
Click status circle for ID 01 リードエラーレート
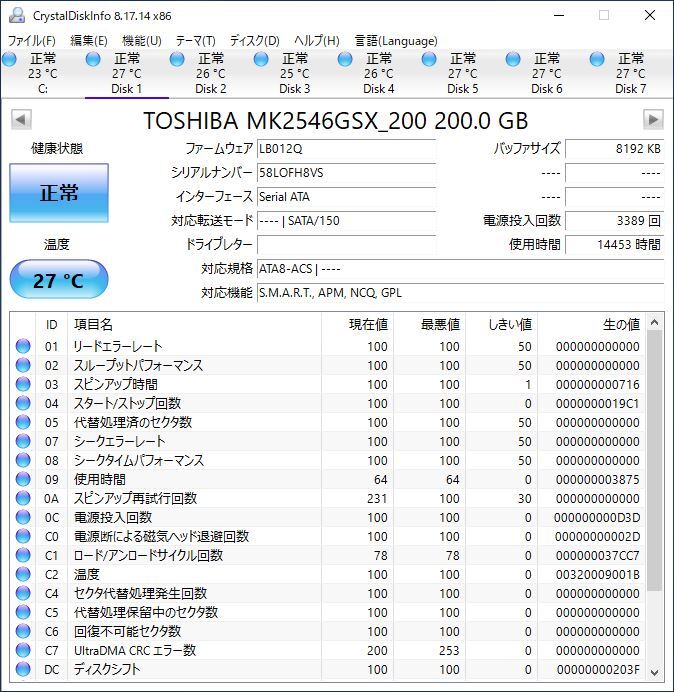click(23, 346)
